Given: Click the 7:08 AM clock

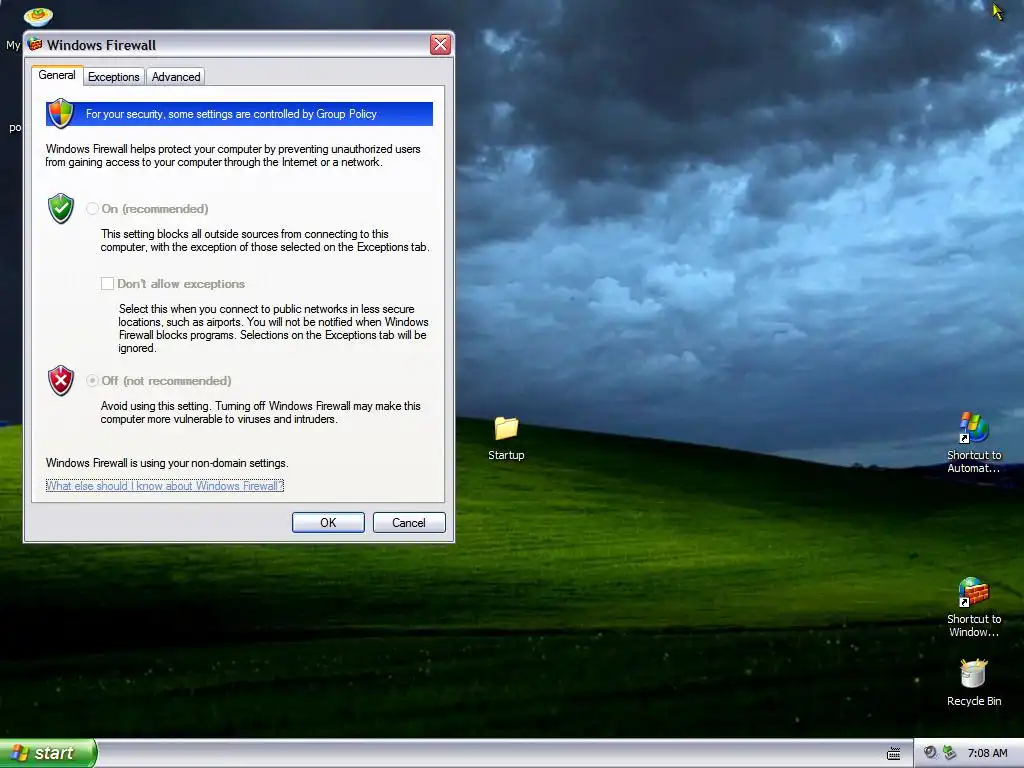Looking at the screenshot, I should point(987,753).
